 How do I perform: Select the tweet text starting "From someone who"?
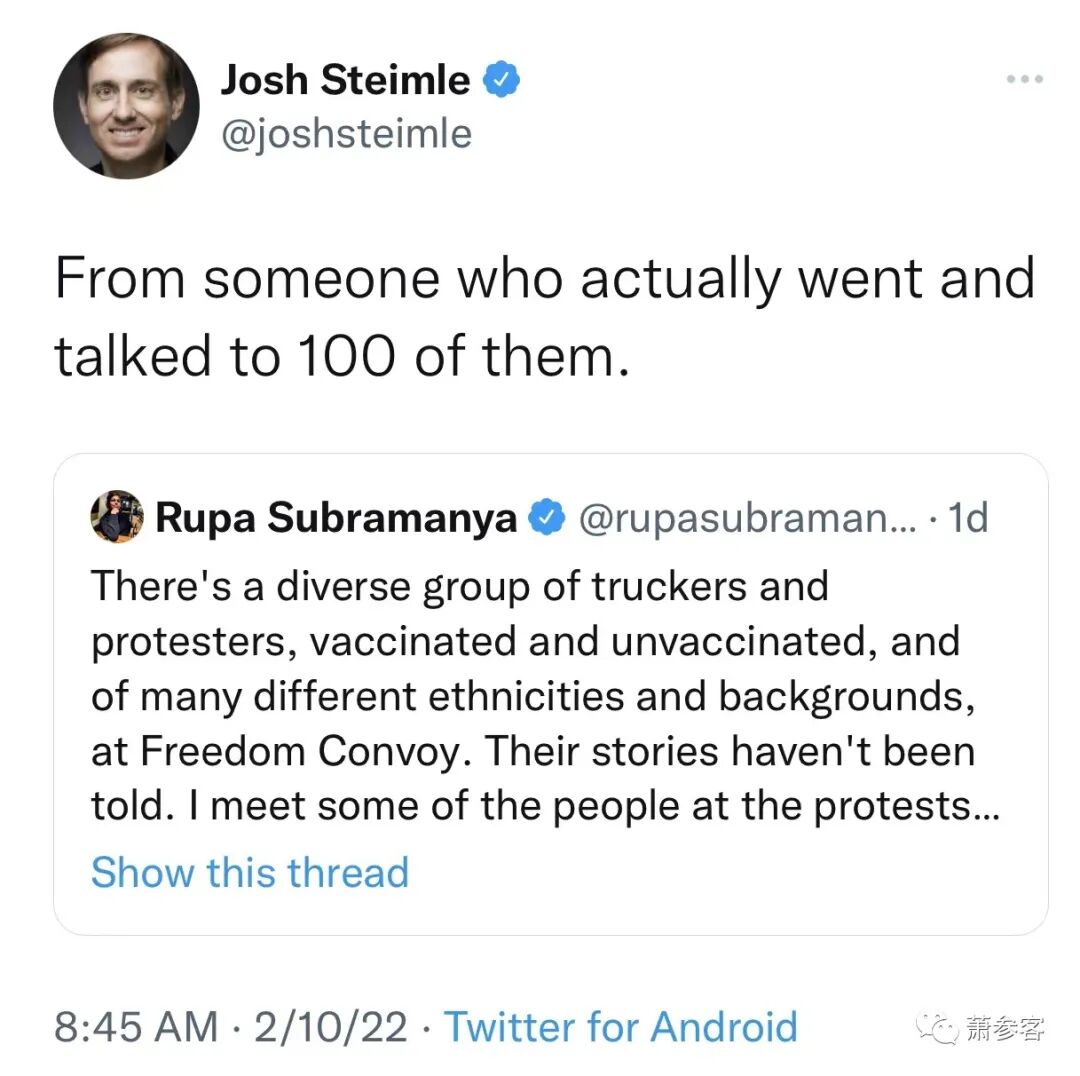544,316
